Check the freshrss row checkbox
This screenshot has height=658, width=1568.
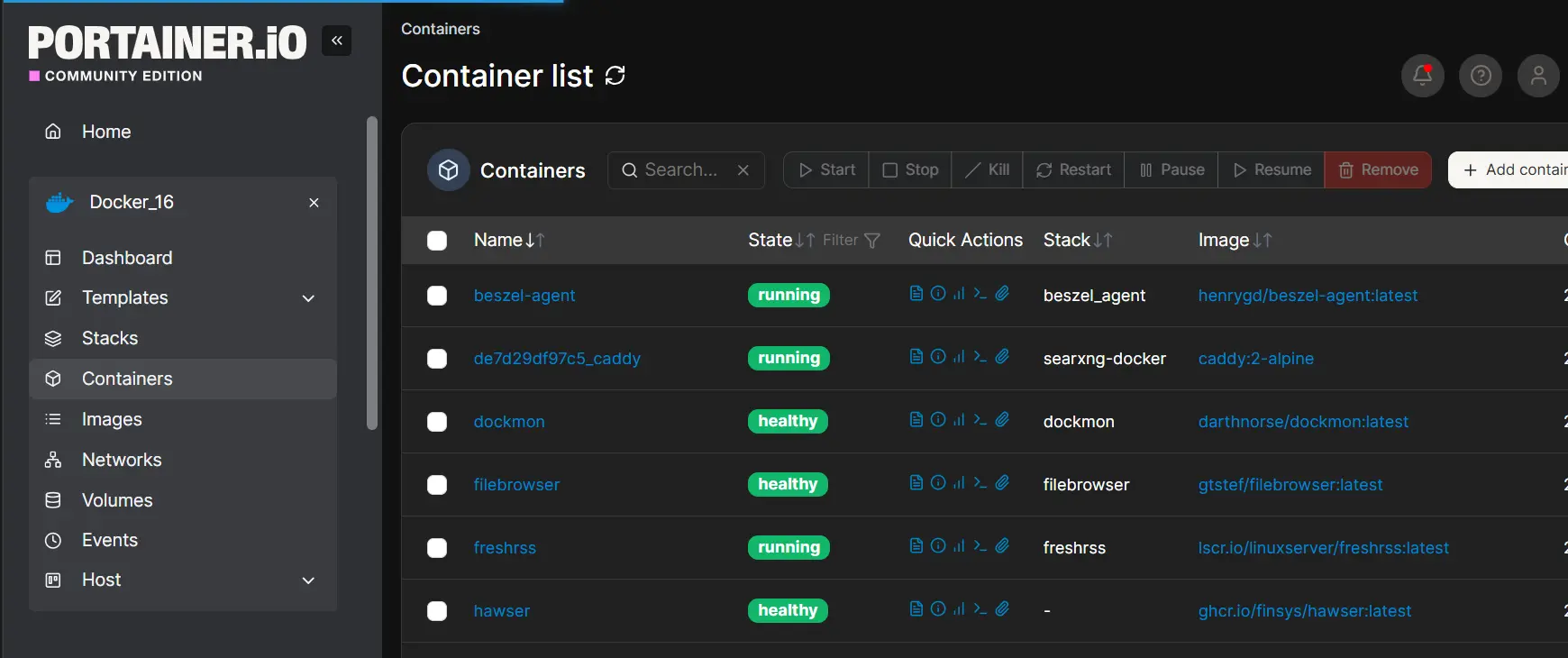(437, 548)
